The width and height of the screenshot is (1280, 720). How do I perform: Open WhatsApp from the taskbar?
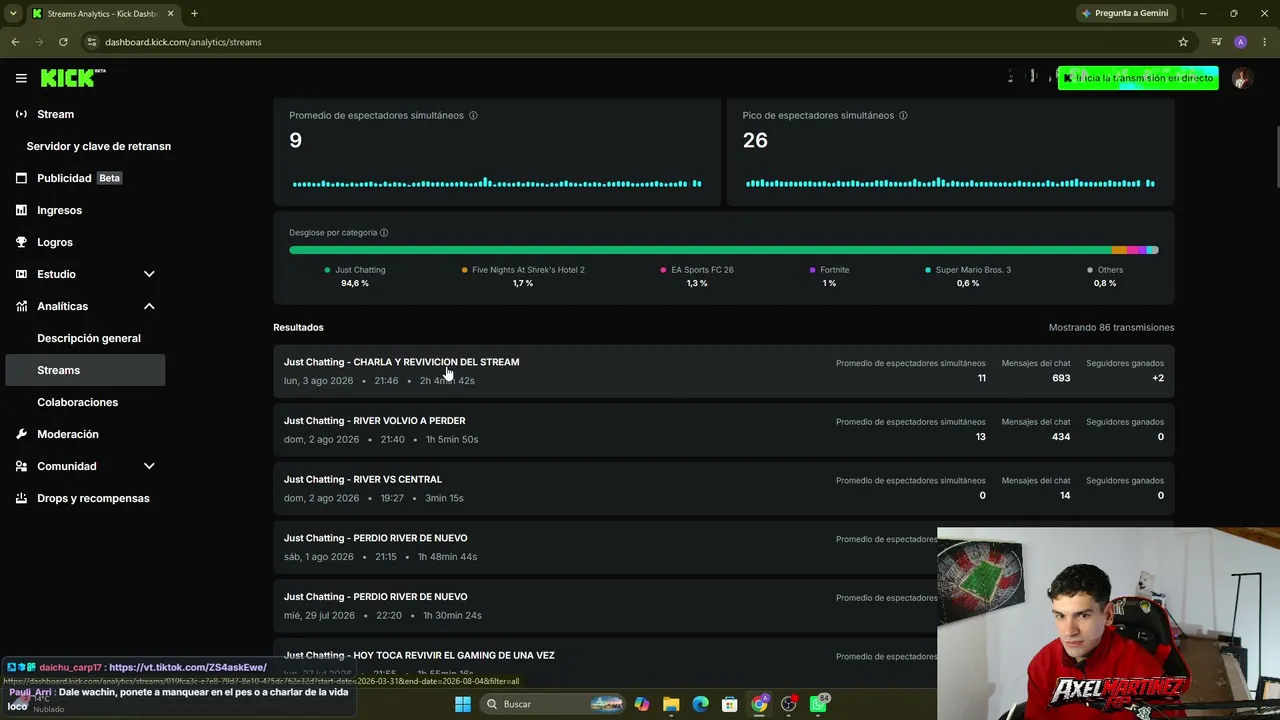click(819, 704)
